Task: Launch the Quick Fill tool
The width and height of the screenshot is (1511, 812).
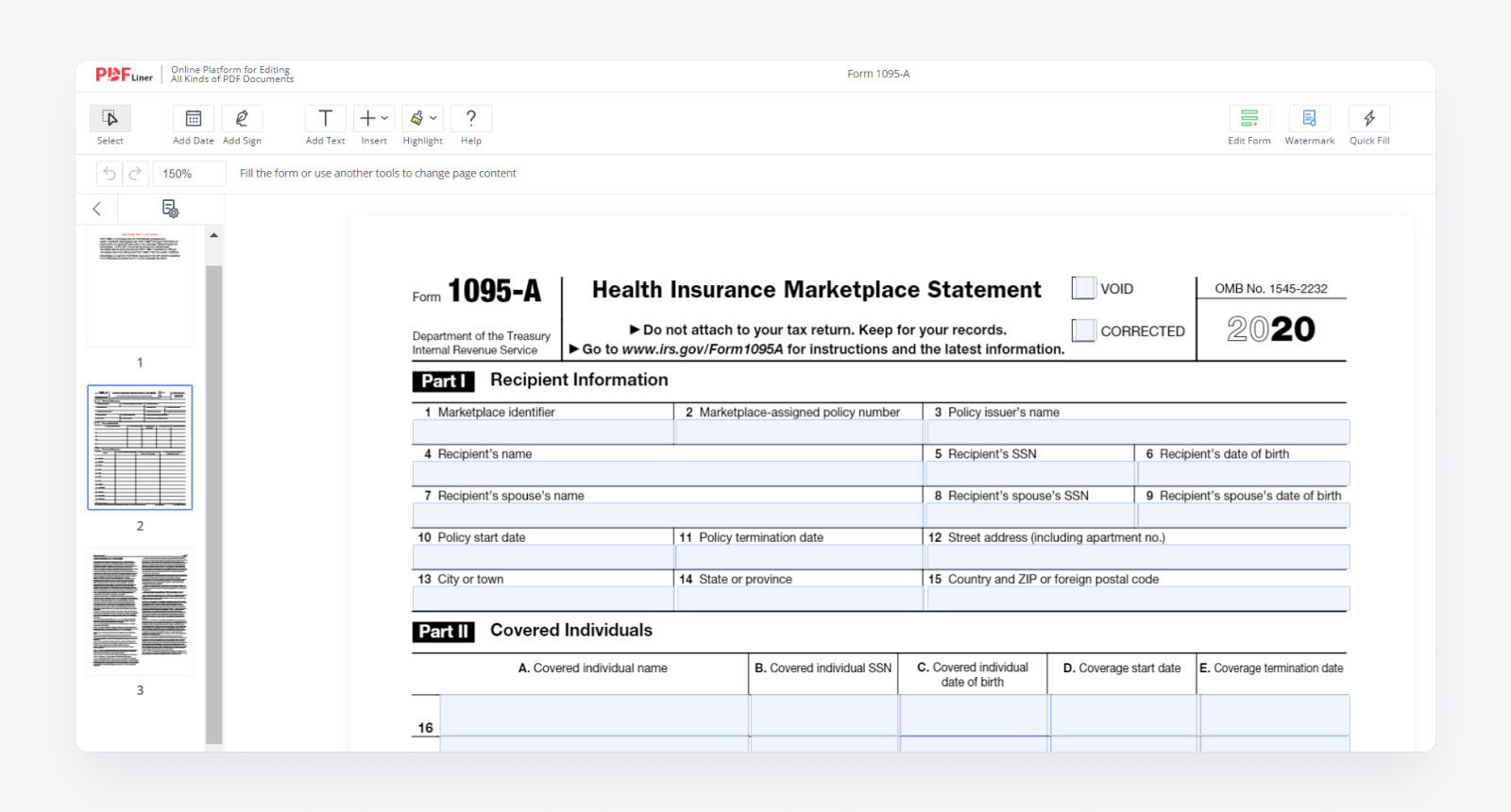Action: pyautogui.click(x=1369, y=118)
